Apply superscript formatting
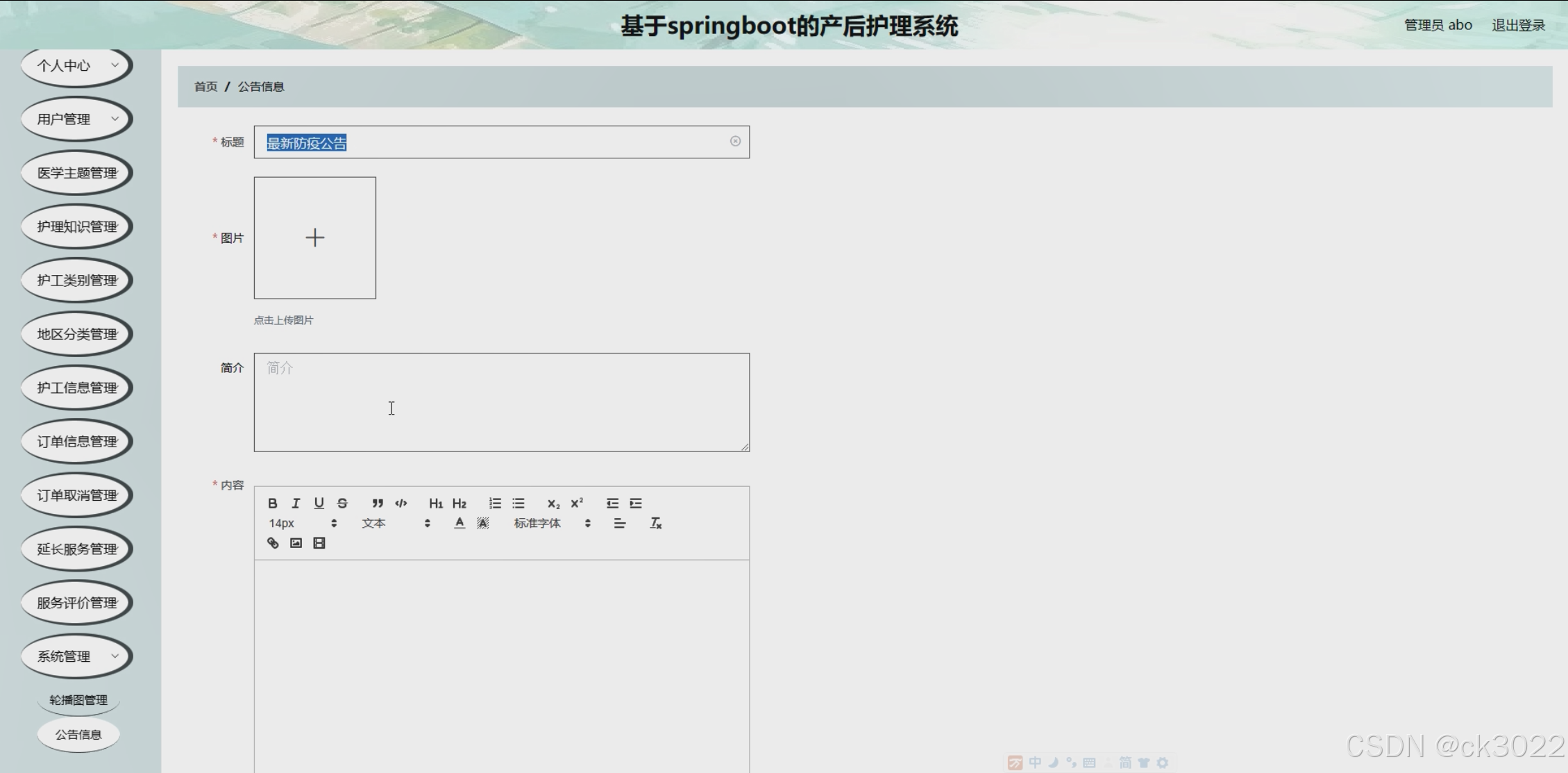This screenshot has width=1568, height=773. (577, 503)
